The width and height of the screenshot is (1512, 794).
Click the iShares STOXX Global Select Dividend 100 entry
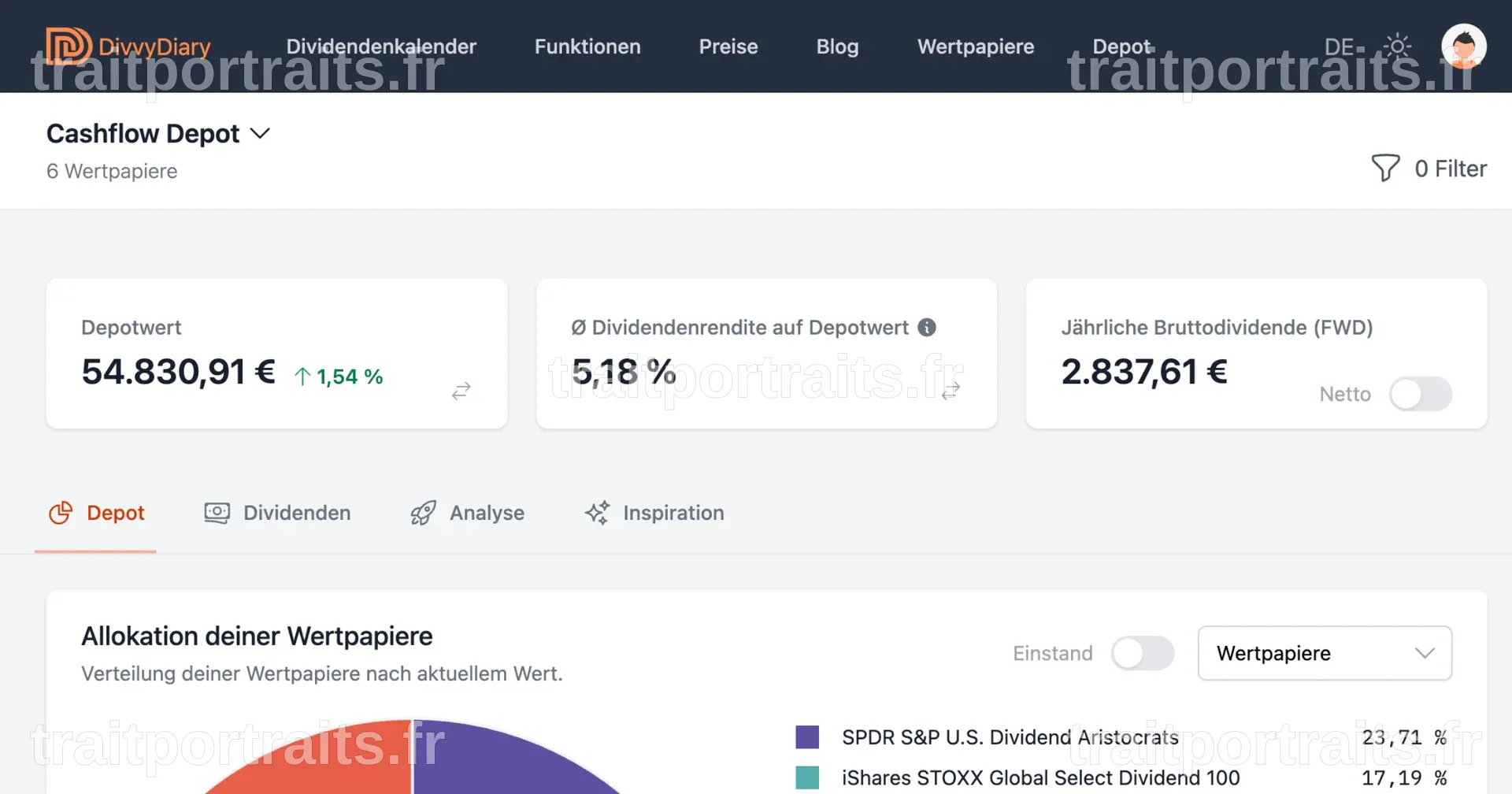[1041, 777]
